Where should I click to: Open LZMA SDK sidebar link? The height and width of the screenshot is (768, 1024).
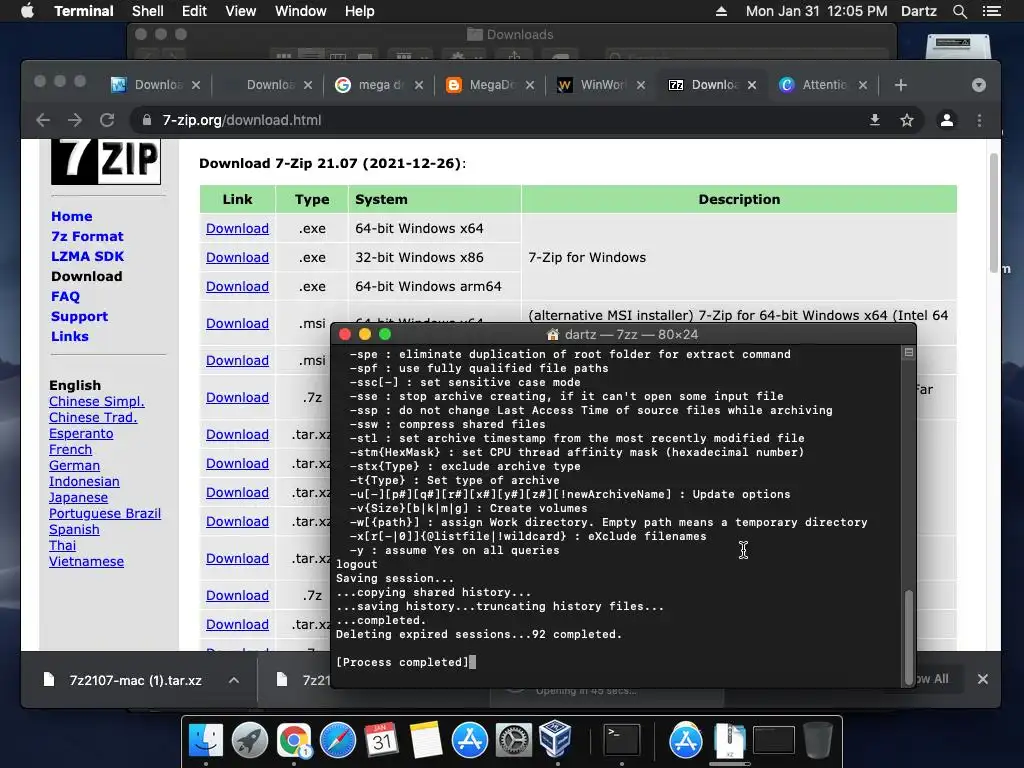pyautogui.click(x=88, y=257)
